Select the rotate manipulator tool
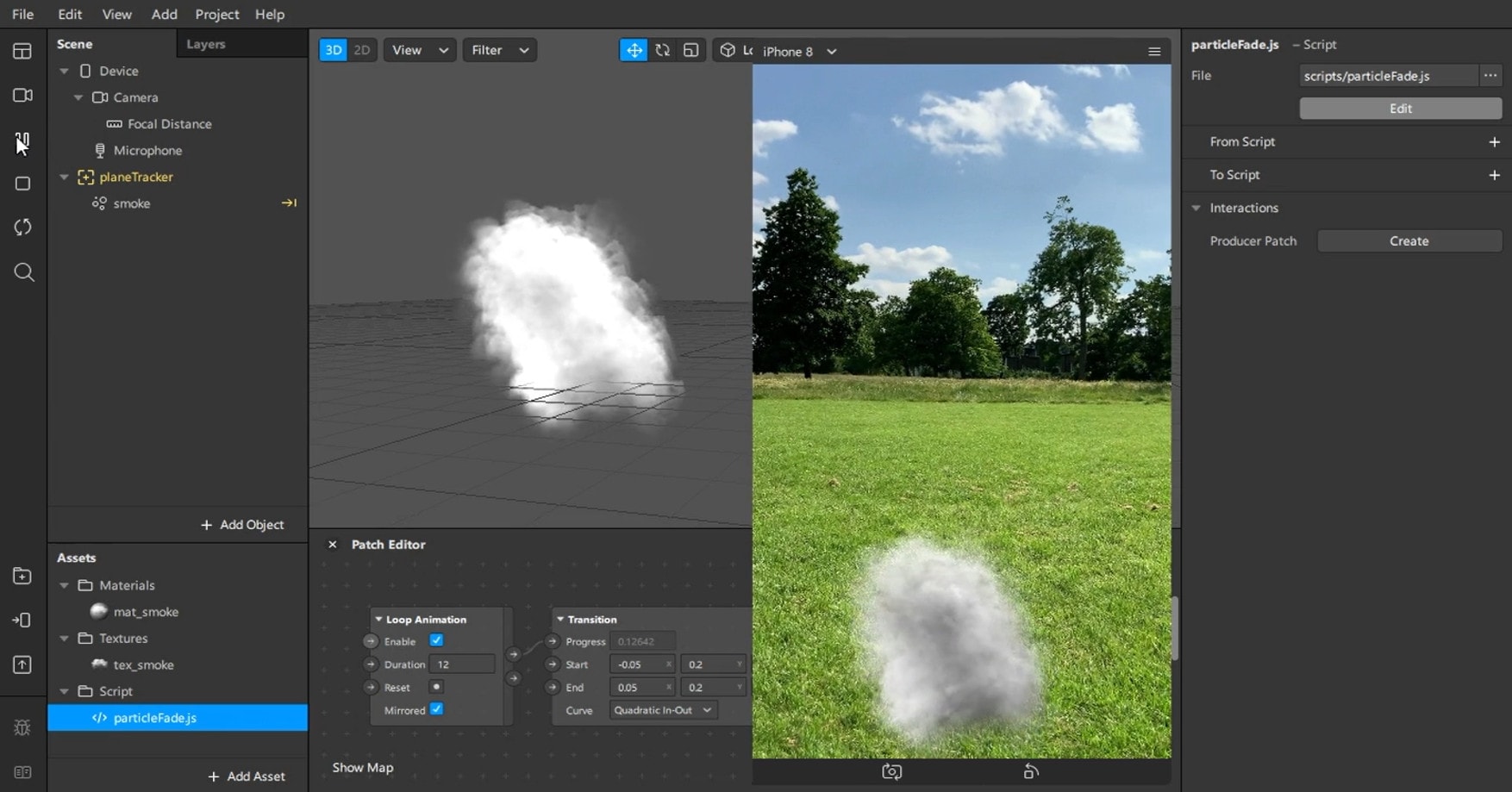Viewport: 1512px width, 792px height. (x=662, y=50)
